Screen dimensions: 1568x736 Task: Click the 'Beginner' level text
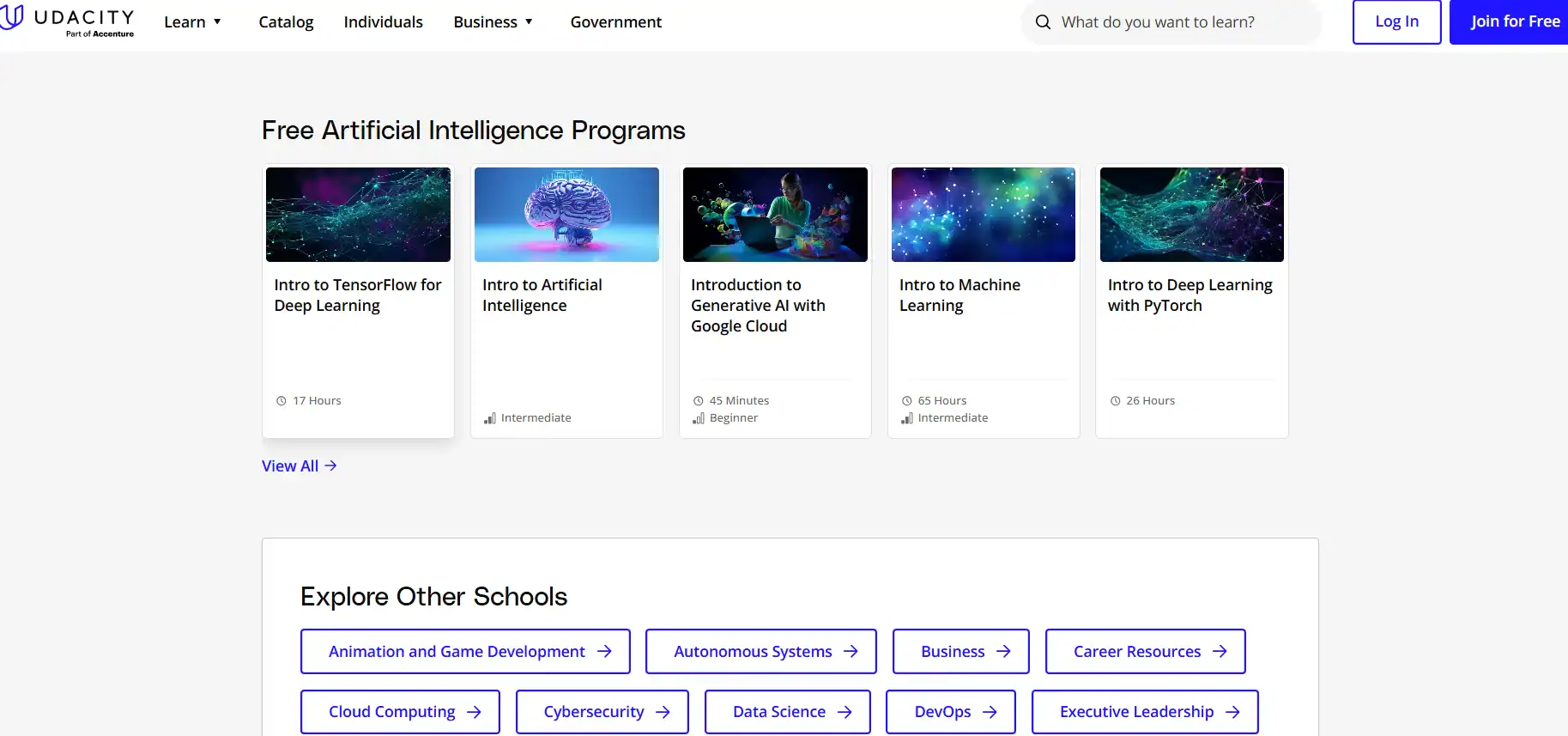734,418
